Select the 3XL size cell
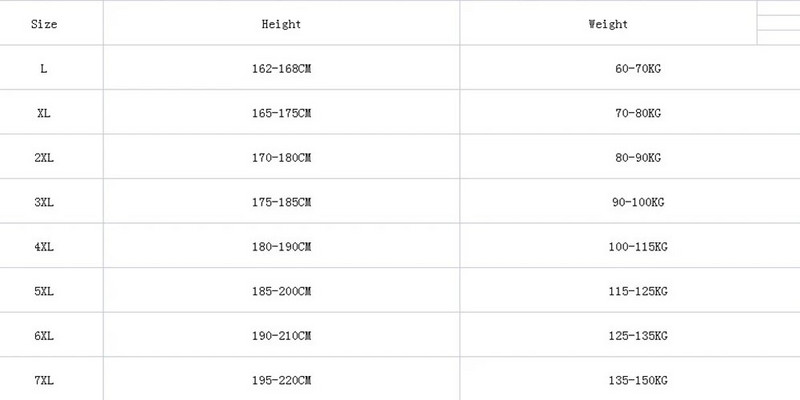800x400 pixels. pos(44,202)
